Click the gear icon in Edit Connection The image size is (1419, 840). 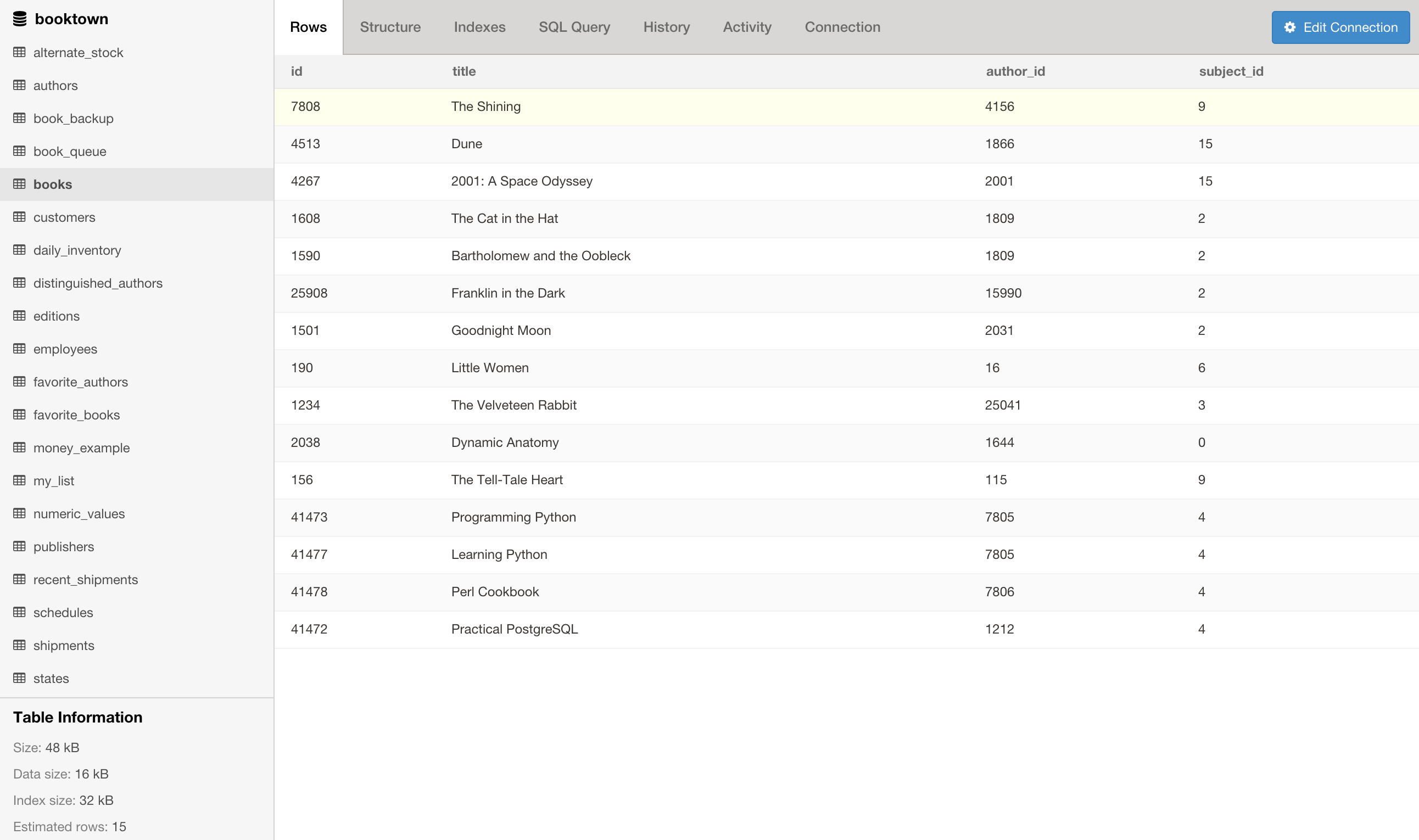click(x=1289, y=27)
